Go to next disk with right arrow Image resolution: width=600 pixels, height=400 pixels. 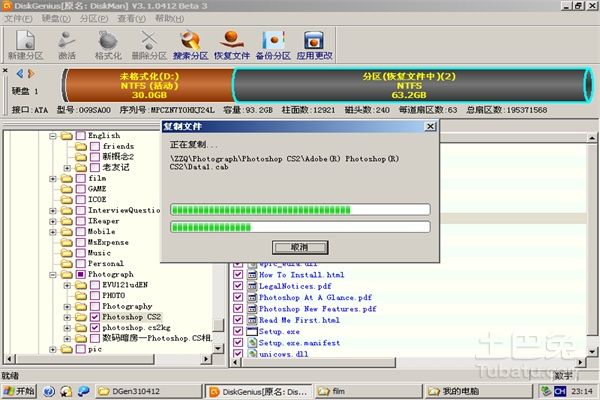coord(31,73)
